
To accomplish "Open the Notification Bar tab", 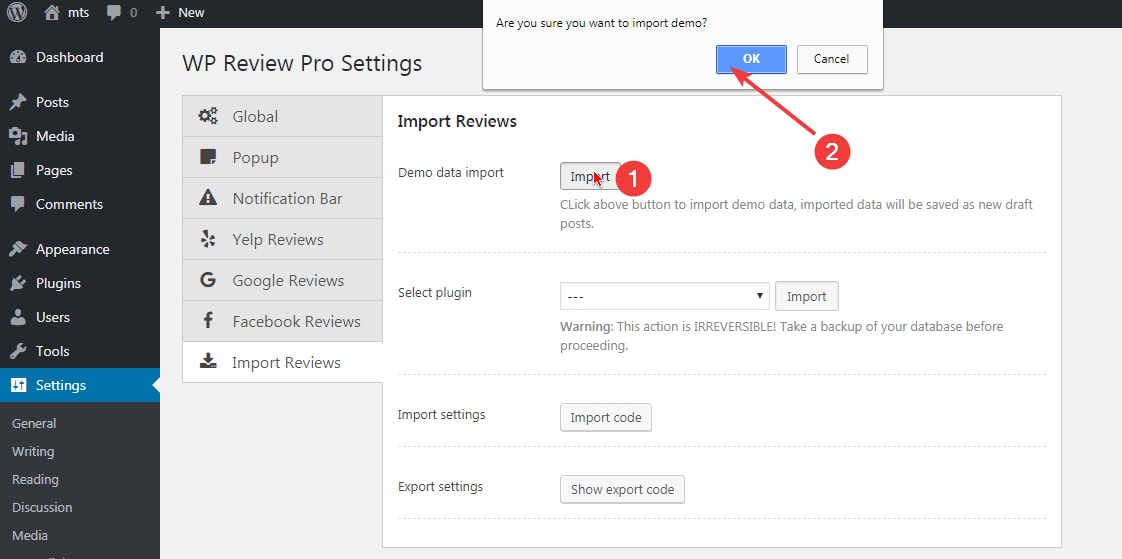I will tap(283, 198).
